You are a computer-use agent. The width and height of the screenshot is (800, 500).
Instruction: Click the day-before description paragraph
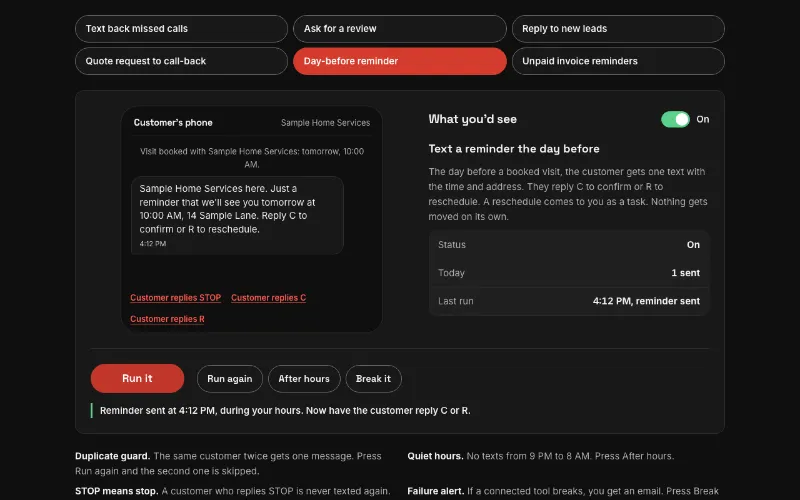(568, 194)
